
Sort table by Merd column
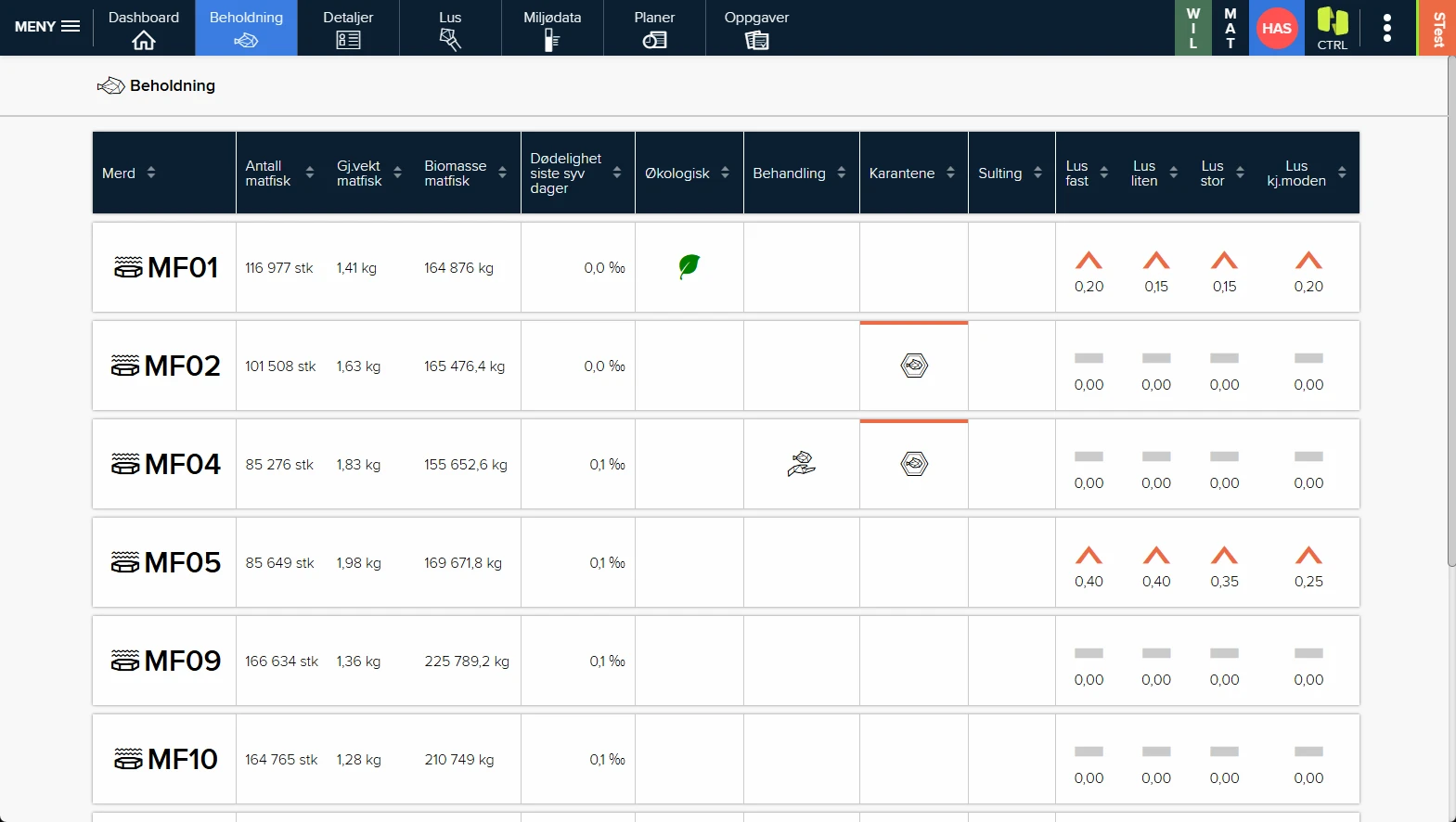151,173
